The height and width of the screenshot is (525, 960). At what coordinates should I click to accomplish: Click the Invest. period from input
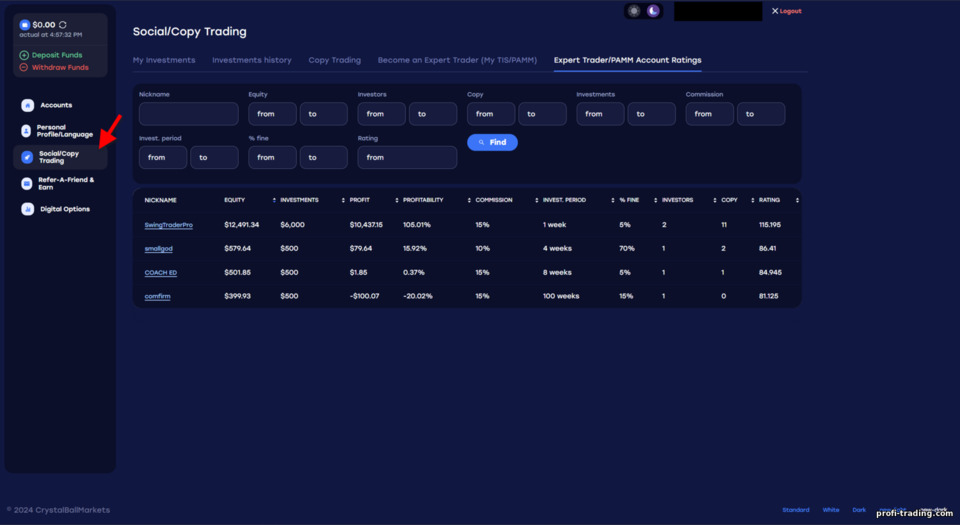163,157
